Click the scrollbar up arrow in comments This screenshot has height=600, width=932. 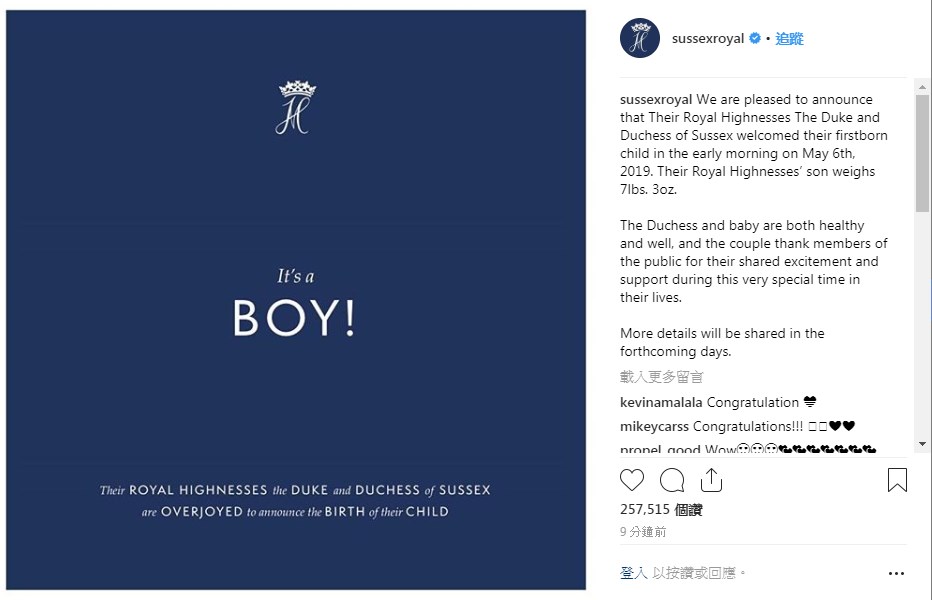coord(922,87)
